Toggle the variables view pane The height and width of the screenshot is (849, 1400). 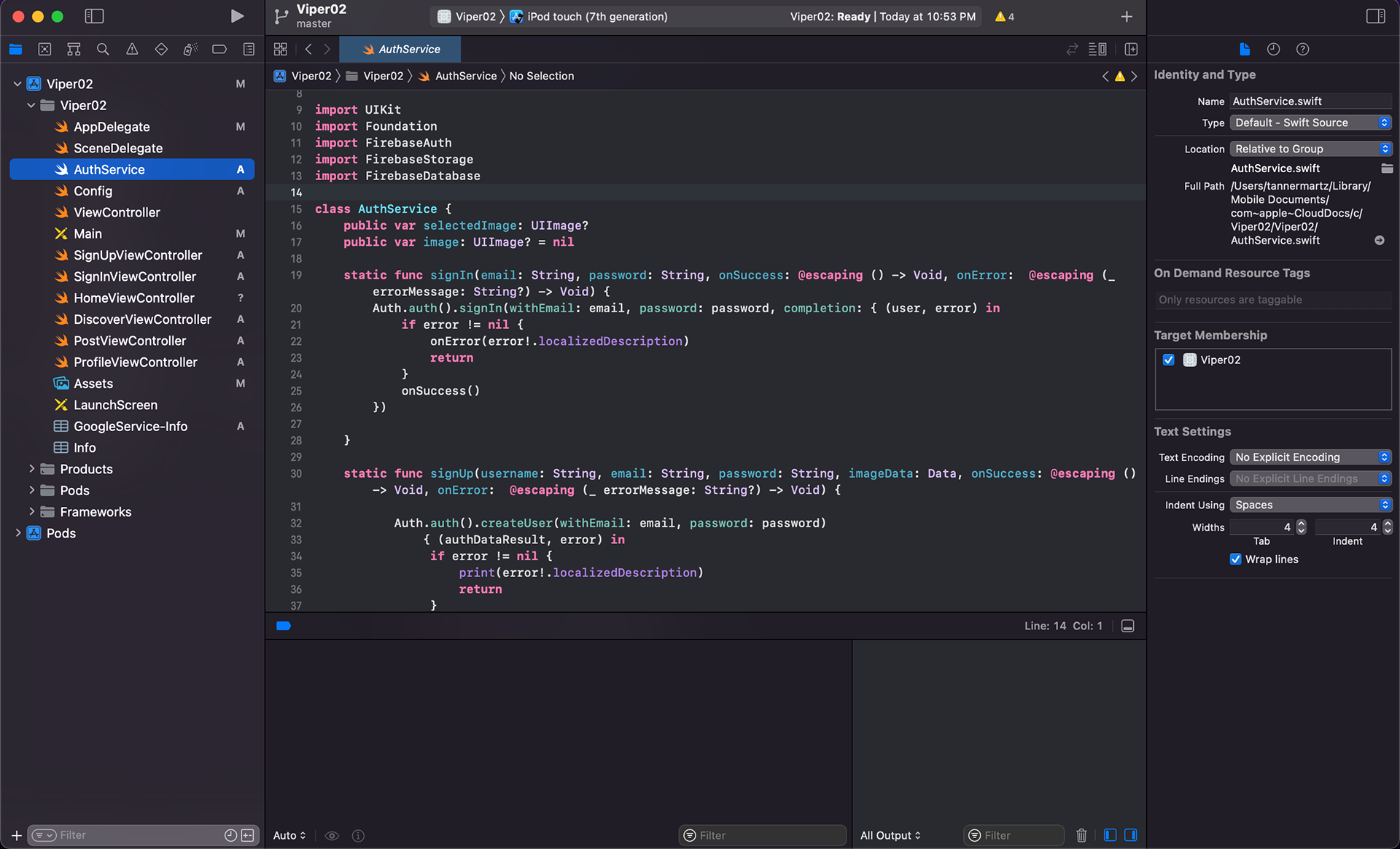(x=1110, y=835)
